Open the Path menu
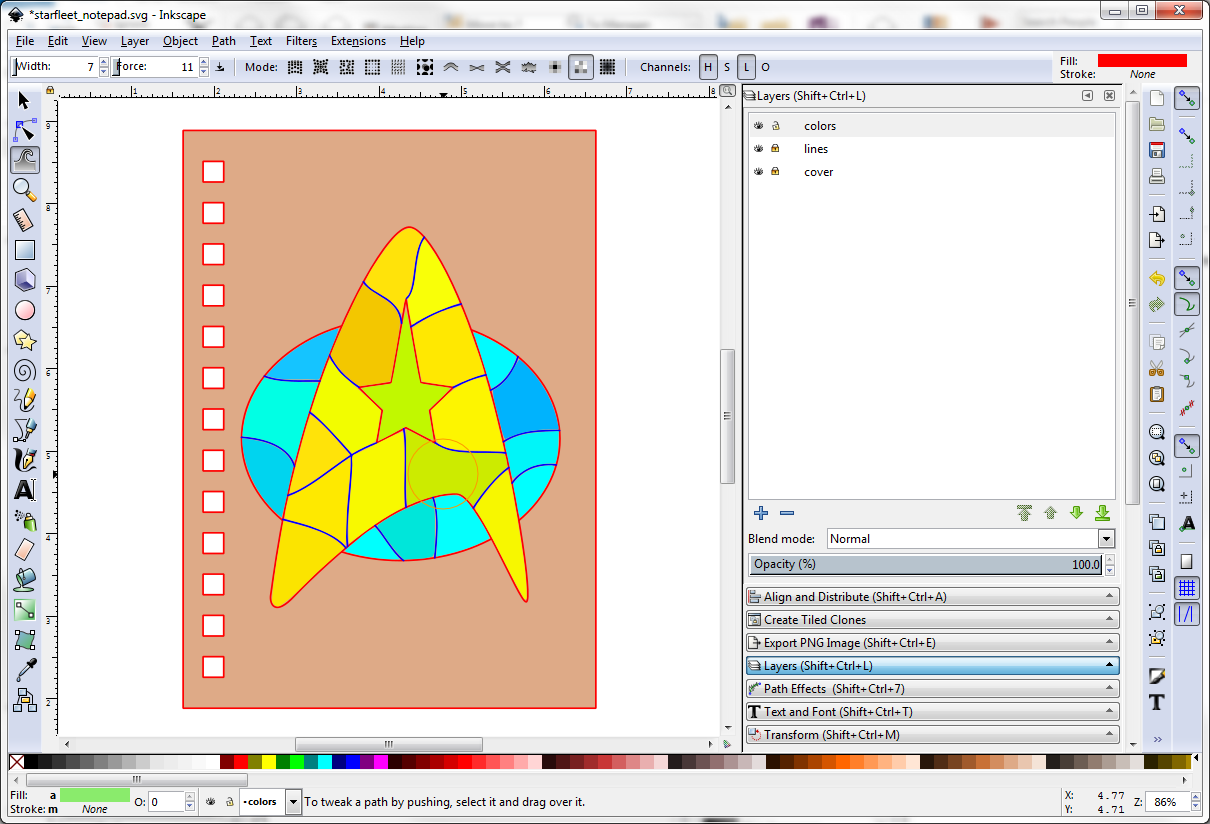The height and width of the screenshot is (824, 1210). click(224, 41)
